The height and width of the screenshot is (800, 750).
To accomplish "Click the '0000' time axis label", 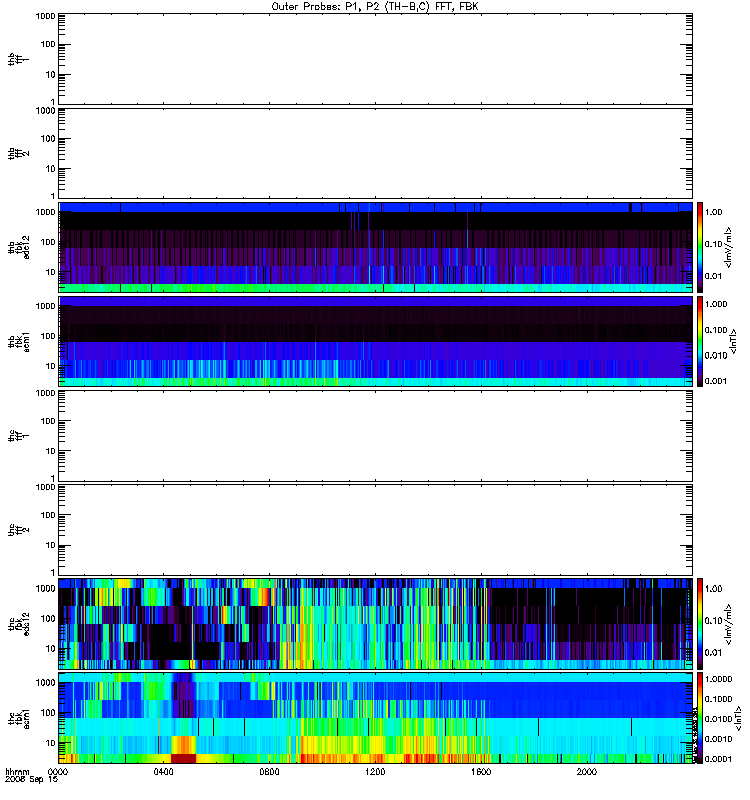I will (58, 772).
